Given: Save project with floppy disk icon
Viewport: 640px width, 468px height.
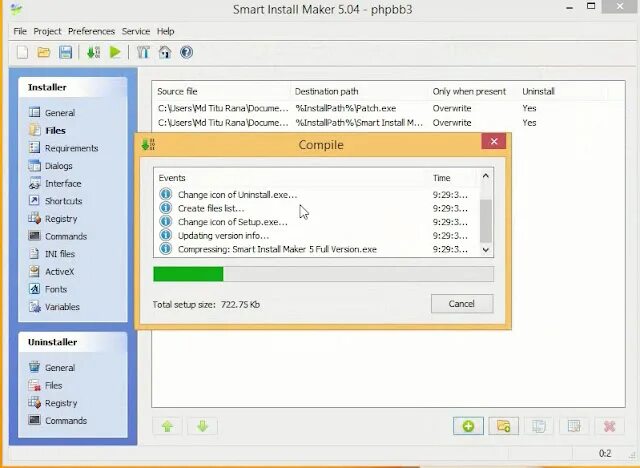Looking at the screenshot, I should tap(65, 52).
